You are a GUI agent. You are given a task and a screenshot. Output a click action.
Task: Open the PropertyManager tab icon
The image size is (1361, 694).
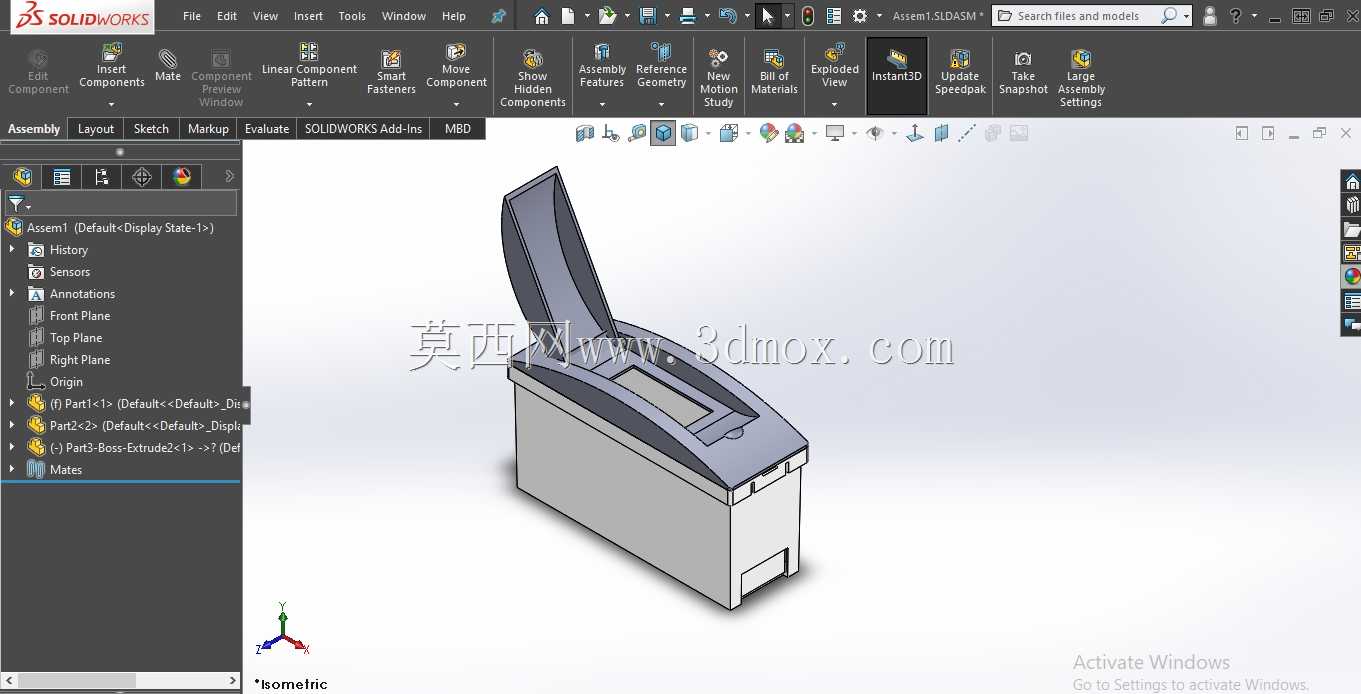click(62, 177)
